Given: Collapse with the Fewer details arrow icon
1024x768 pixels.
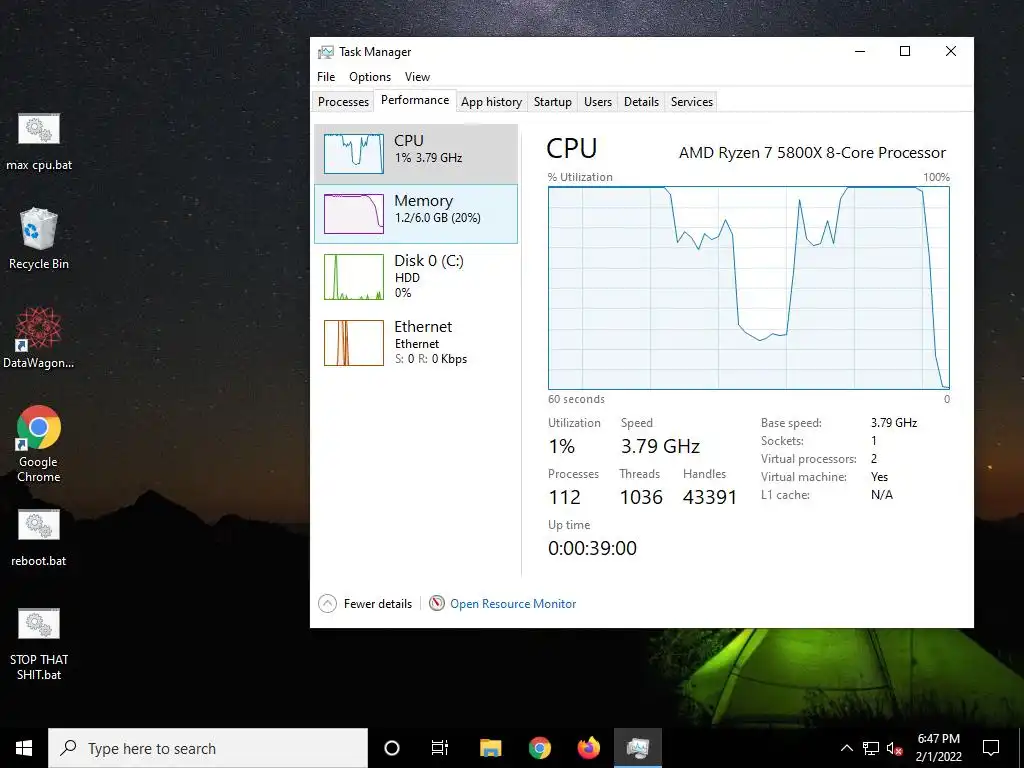Looking at the screenshot, I should (327, 603).
